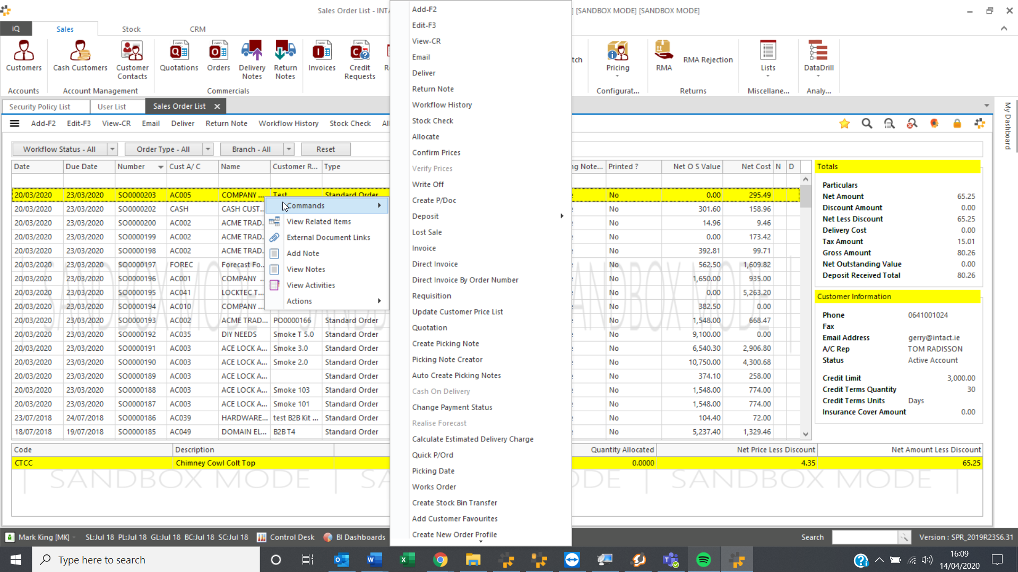Launch Spotify from the Windows taskbar
The height and width of the screenshot is (572, 1018).
(x=702, y=560)
